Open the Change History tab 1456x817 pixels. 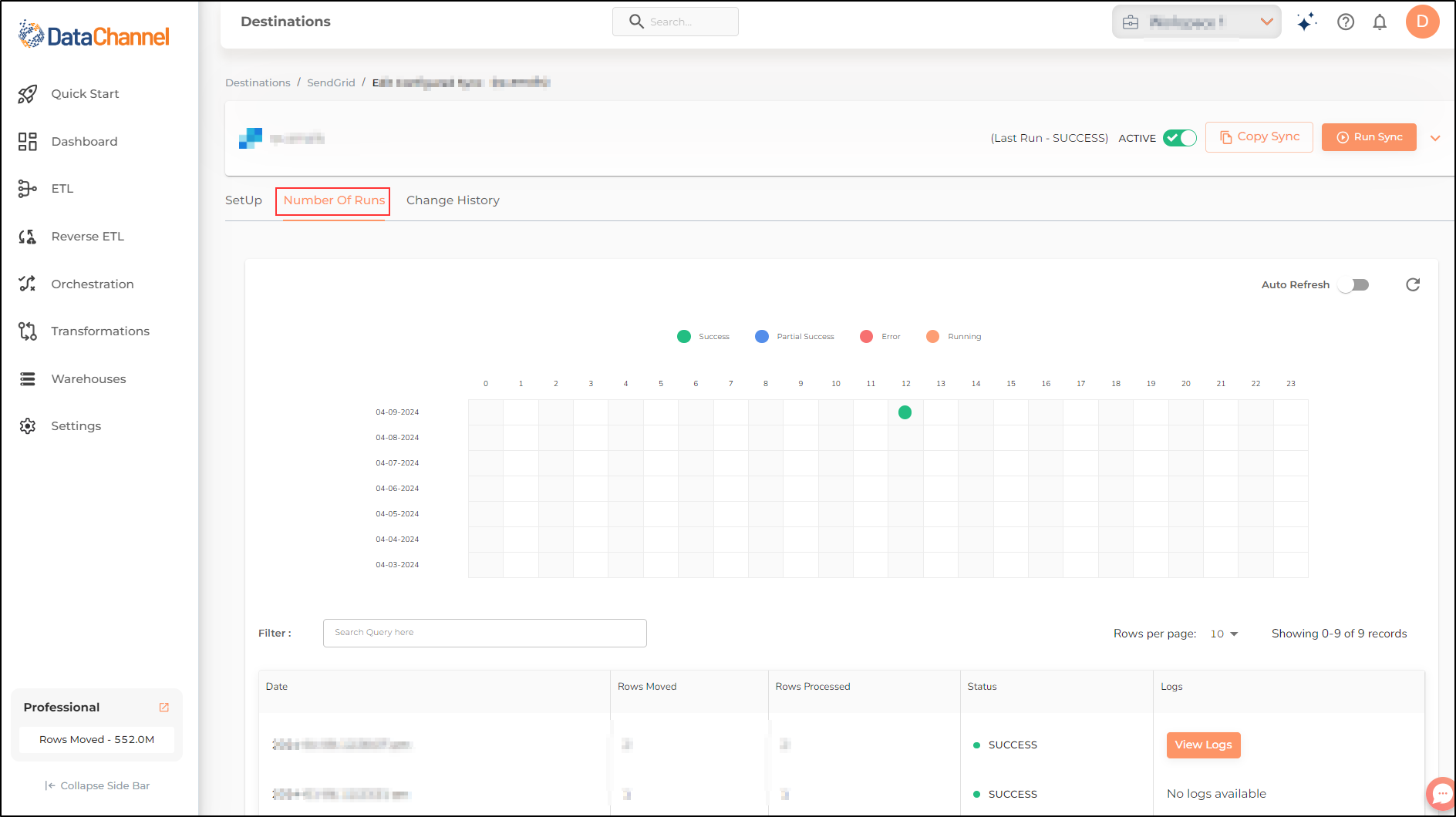(x=453, y=200)
